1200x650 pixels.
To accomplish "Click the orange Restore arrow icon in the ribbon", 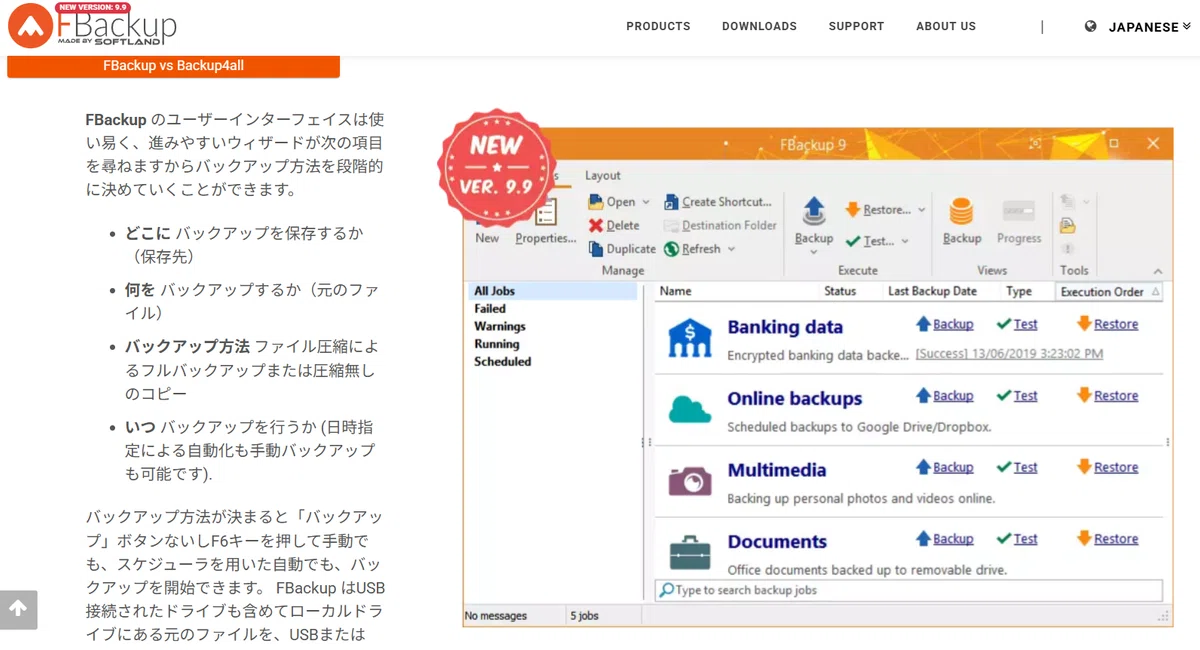I will (x=852, y=210).
